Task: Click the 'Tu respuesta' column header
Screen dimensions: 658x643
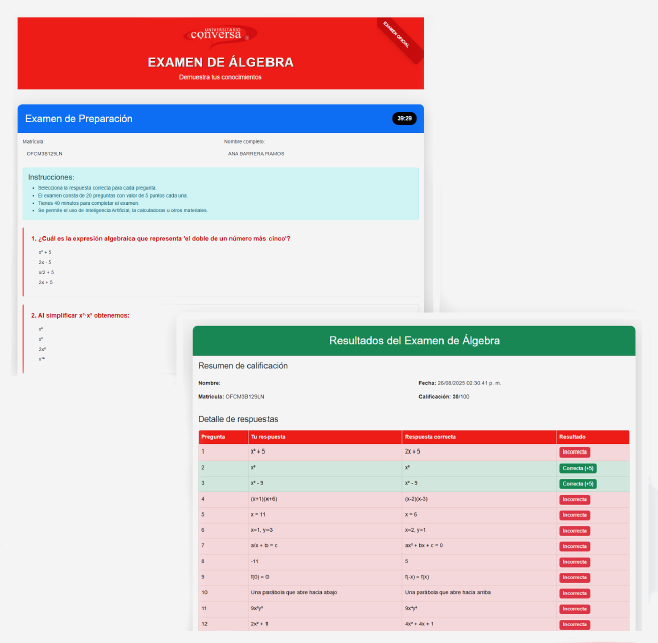Action: [x=269, y=437]
